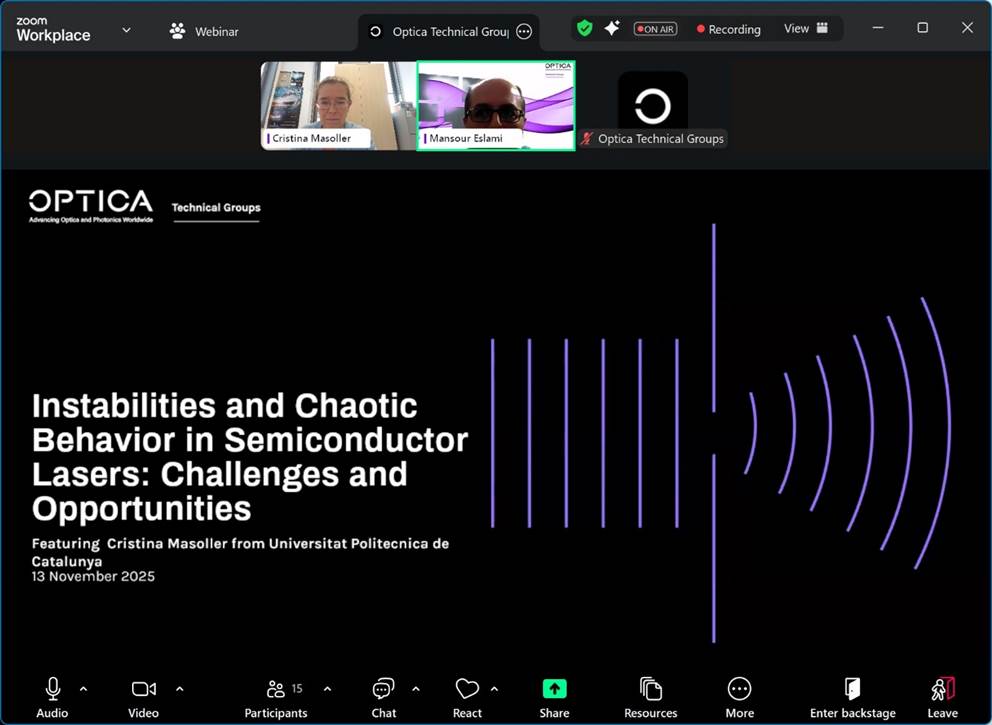Image resolution: width=992 pixels, height=725 pixels.
Task: Expand the video settings chevron
Action: 180,689
